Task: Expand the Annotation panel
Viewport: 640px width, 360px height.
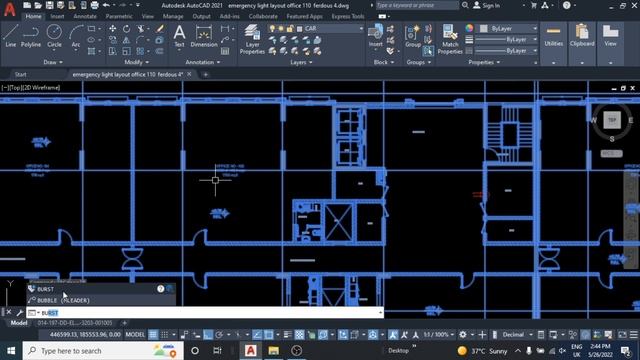Action: point(203,62)
